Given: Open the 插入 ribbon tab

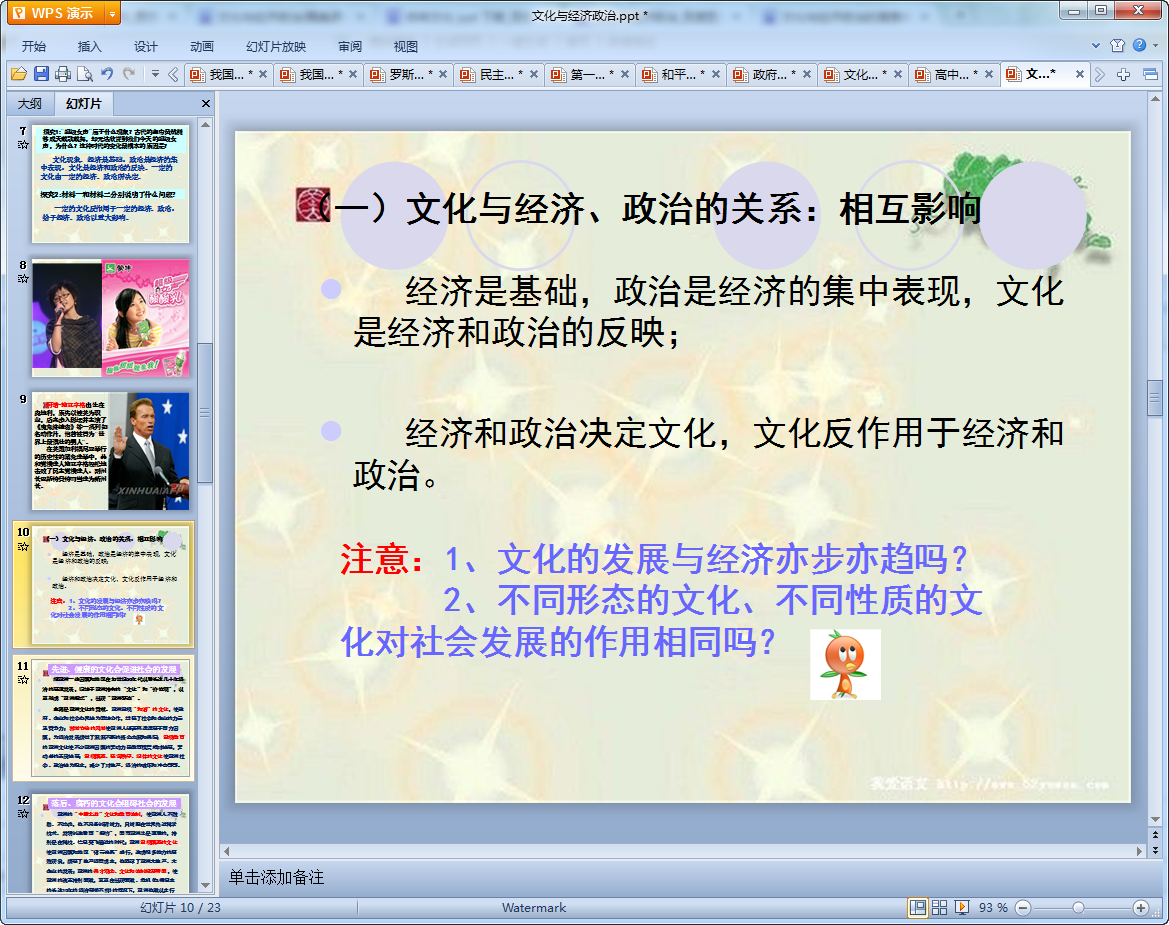Looking at the screenshot, I should tap(89, 46).
